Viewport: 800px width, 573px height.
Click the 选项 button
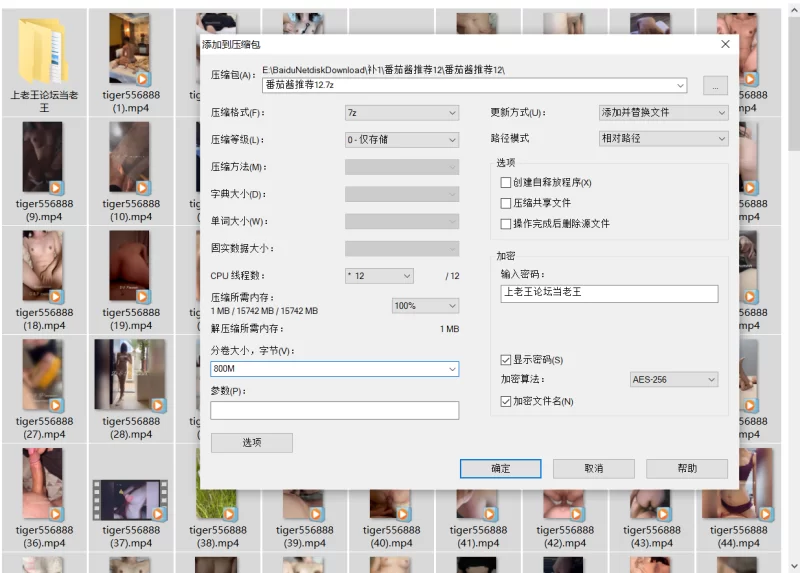tap(252, 443)
